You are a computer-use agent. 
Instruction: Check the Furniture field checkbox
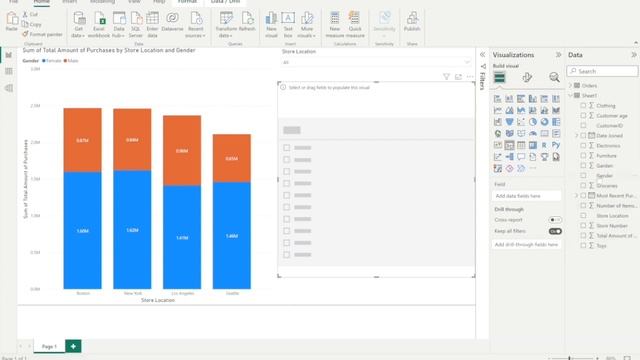[x=583, y=156]
